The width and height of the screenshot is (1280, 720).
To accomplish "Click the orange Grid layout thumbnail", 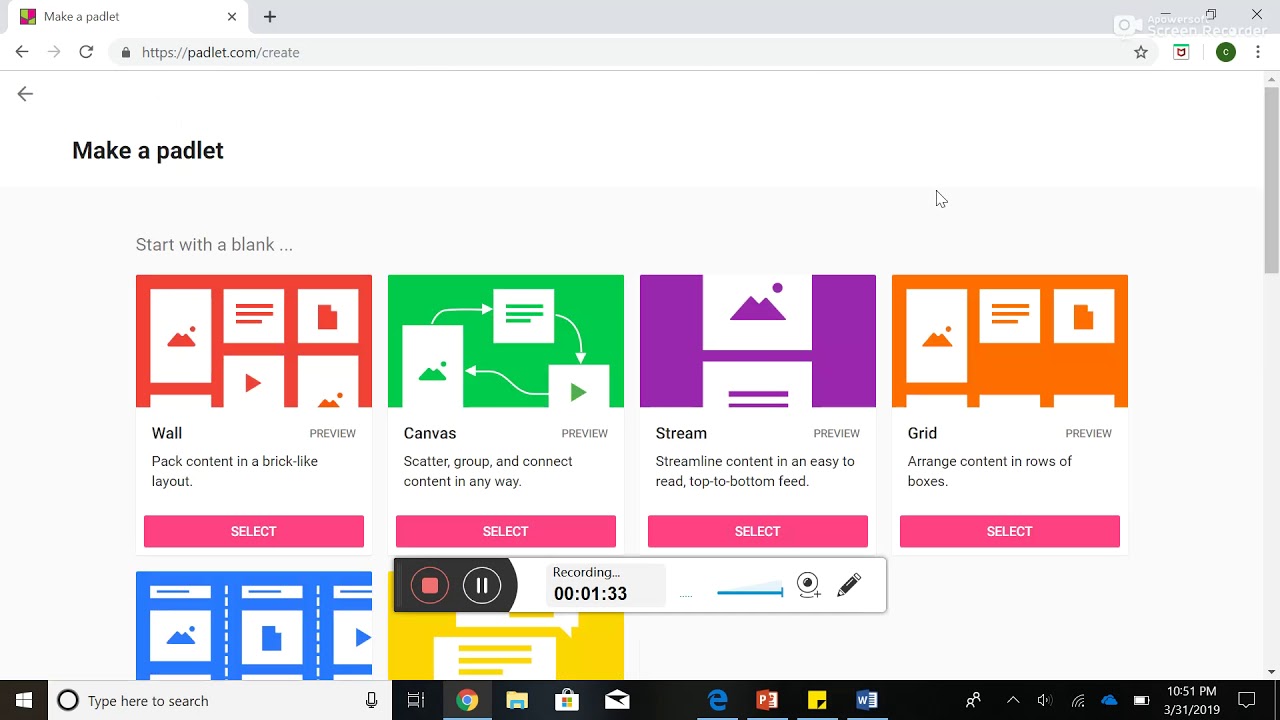I will (x=1010, y=341).
